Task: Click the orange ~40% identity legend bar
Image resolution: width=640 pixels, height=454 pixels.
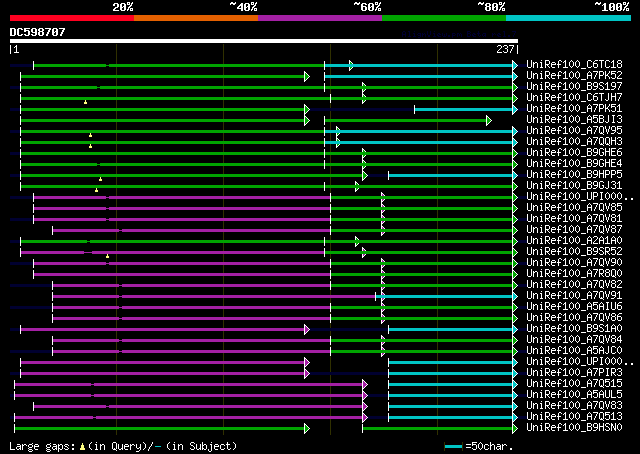Action: (x=196, y=18)
